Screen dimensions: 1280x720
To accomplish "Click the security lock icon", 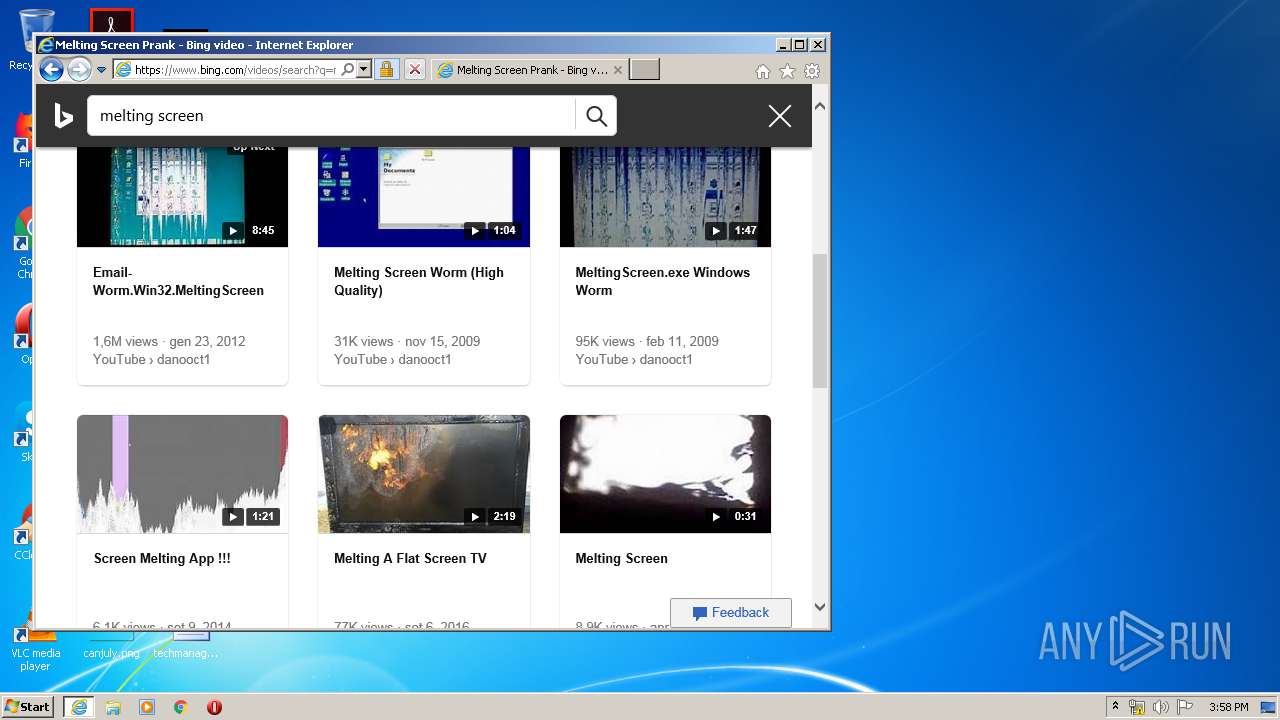I will (386, 70).
